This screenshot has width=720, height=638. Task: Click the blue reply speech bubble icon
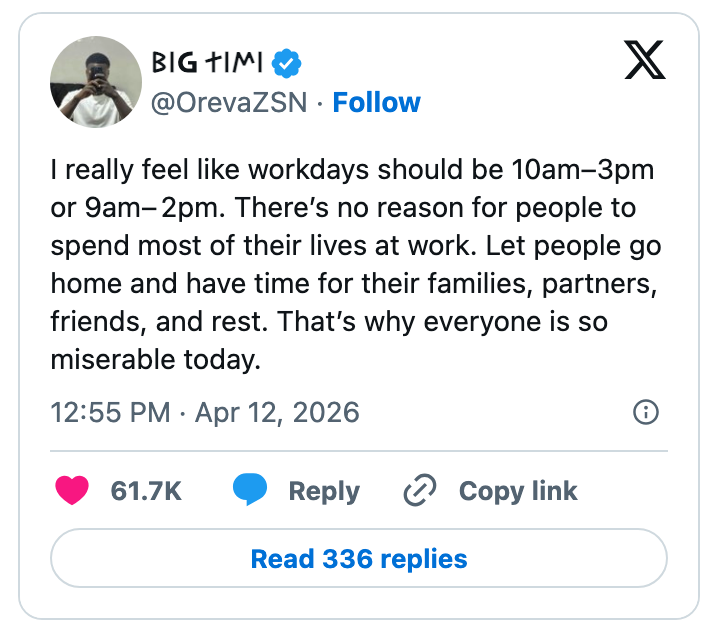pos(250,491)
